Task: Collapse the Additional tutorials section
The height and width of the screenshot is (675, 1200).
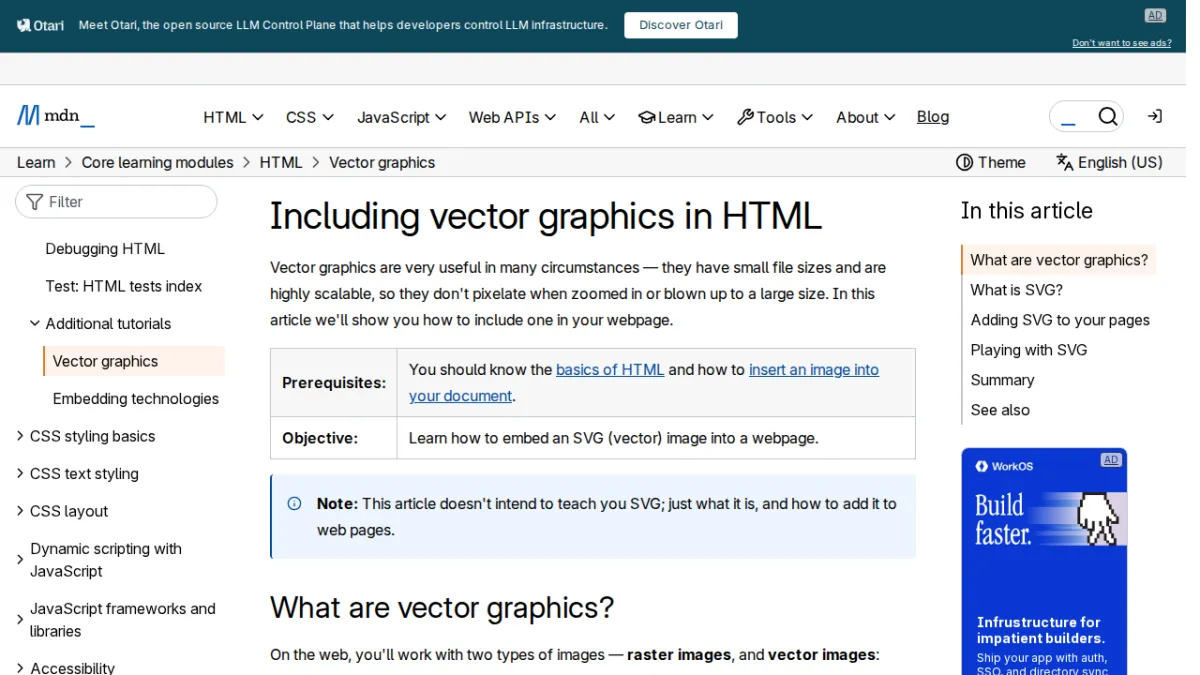Action: pyautogui.click(x=100, y=324)
